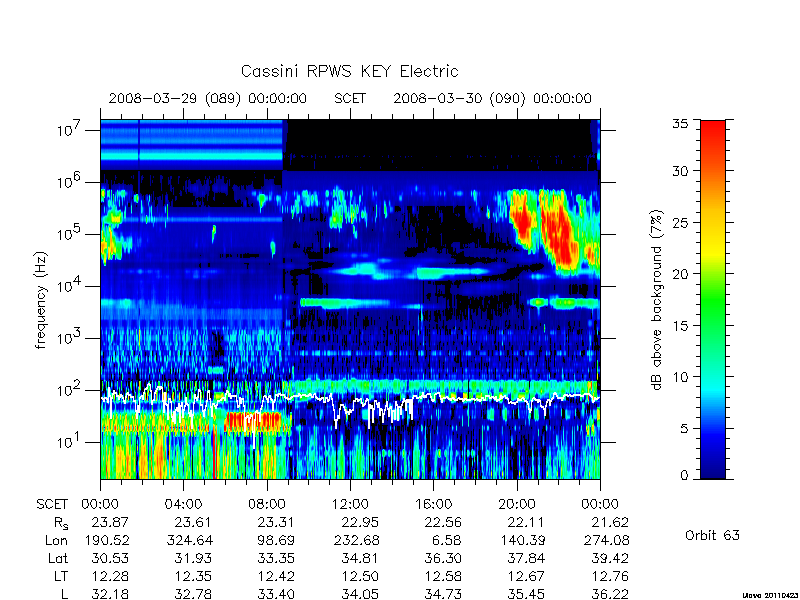800x600 pixels.
Task: Click the Lat row label
Action: tap(58, 558)
